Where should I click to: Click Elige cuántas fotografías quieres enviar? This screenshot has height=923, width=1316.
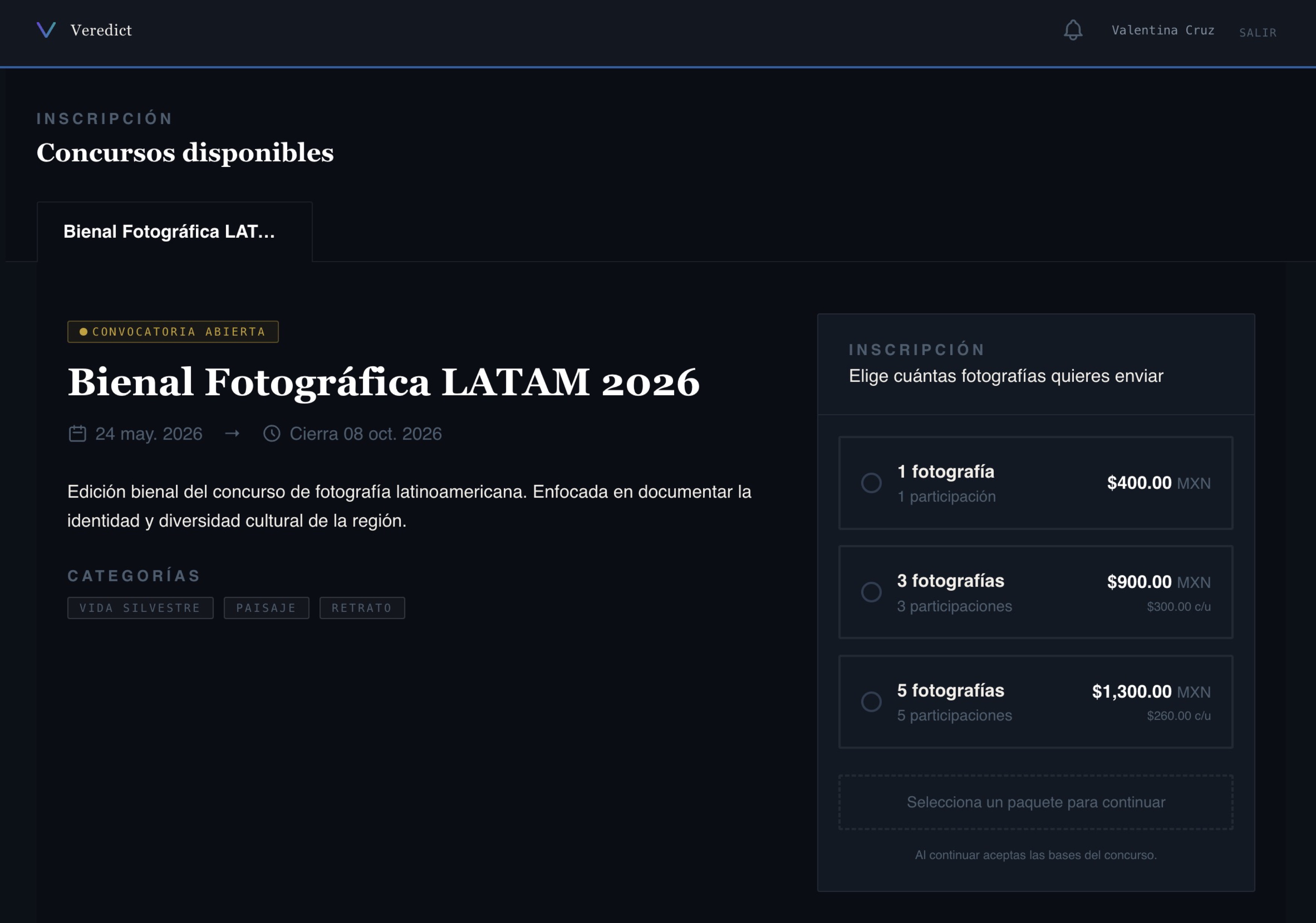(1006, 376)
